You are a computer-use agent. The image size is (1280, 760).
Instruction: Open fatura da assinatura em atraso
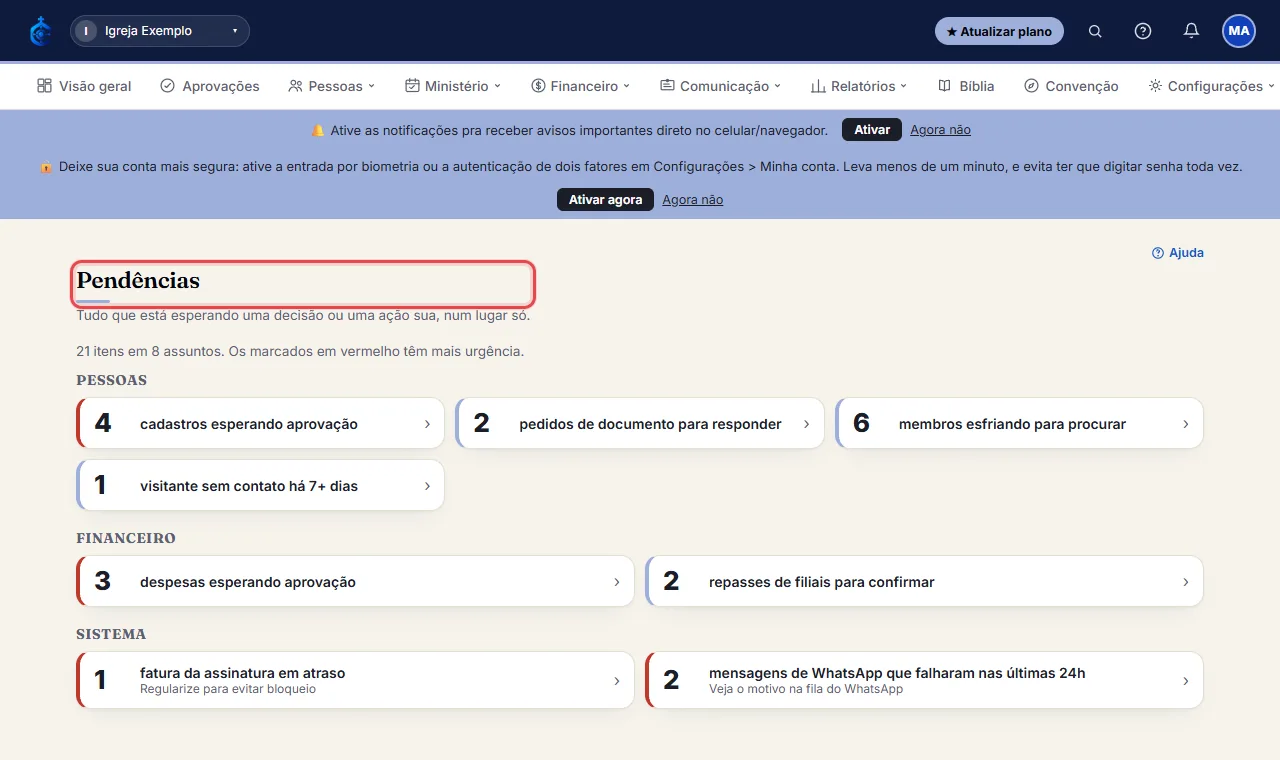(x=355, y=681)
